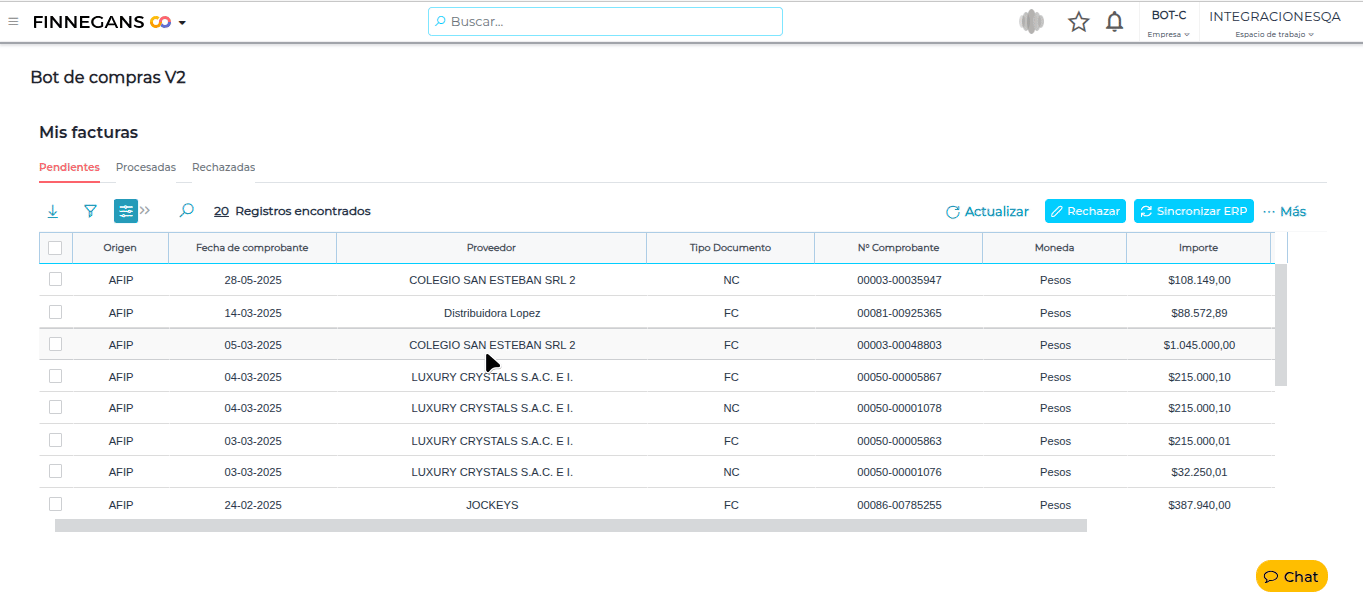Click the favorites star icon
Image resolution: width=1363 pixels, height=608 pixels.
1078,22
